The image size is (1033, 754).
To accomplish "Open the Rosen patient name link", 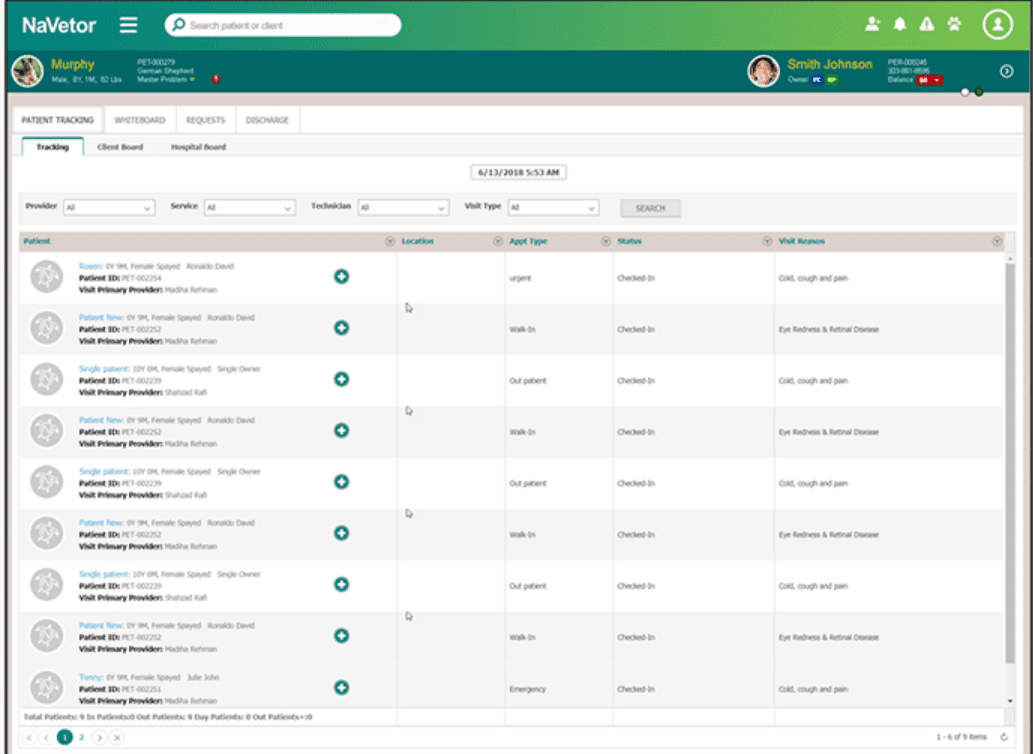I will point(90,266).
